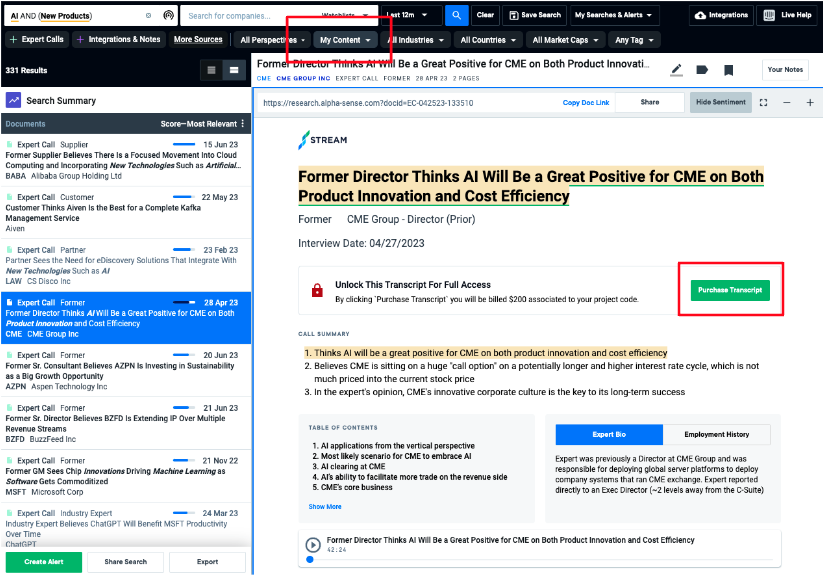Clear the search query with x icon
823x577 pixels.
pos(149,16)
